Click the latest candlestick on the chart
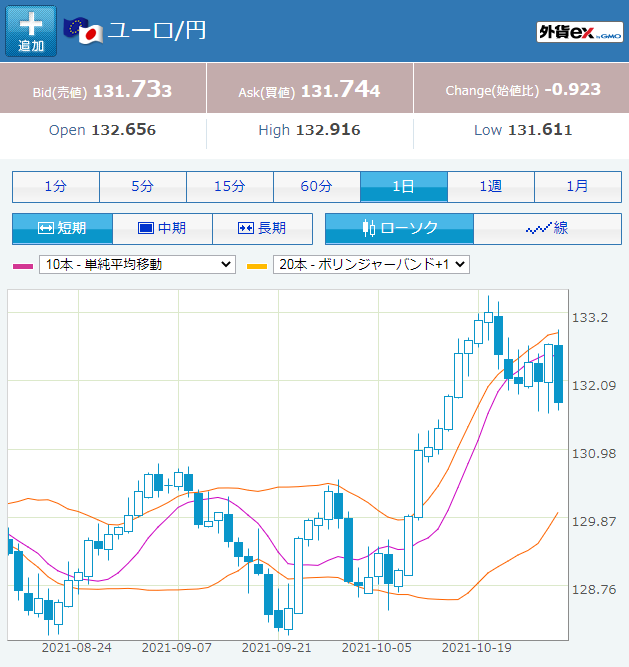Image resolution: width=629 pixels, height=667 pixels. [558, 373]
